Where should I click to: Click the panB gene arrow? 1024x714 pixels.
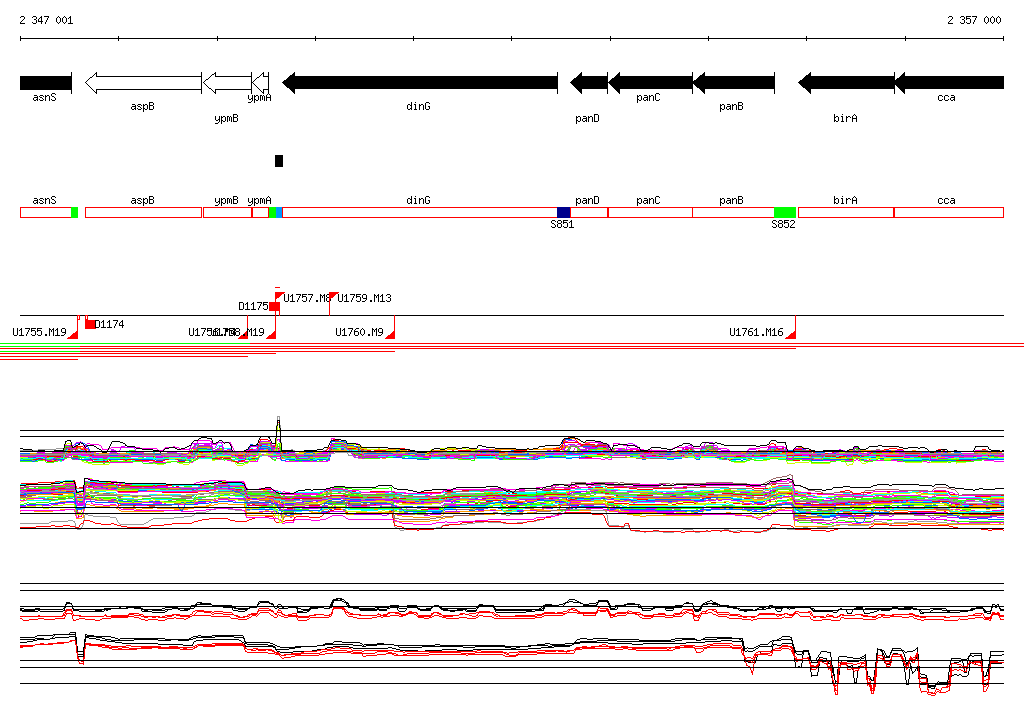tap(733, 82)
